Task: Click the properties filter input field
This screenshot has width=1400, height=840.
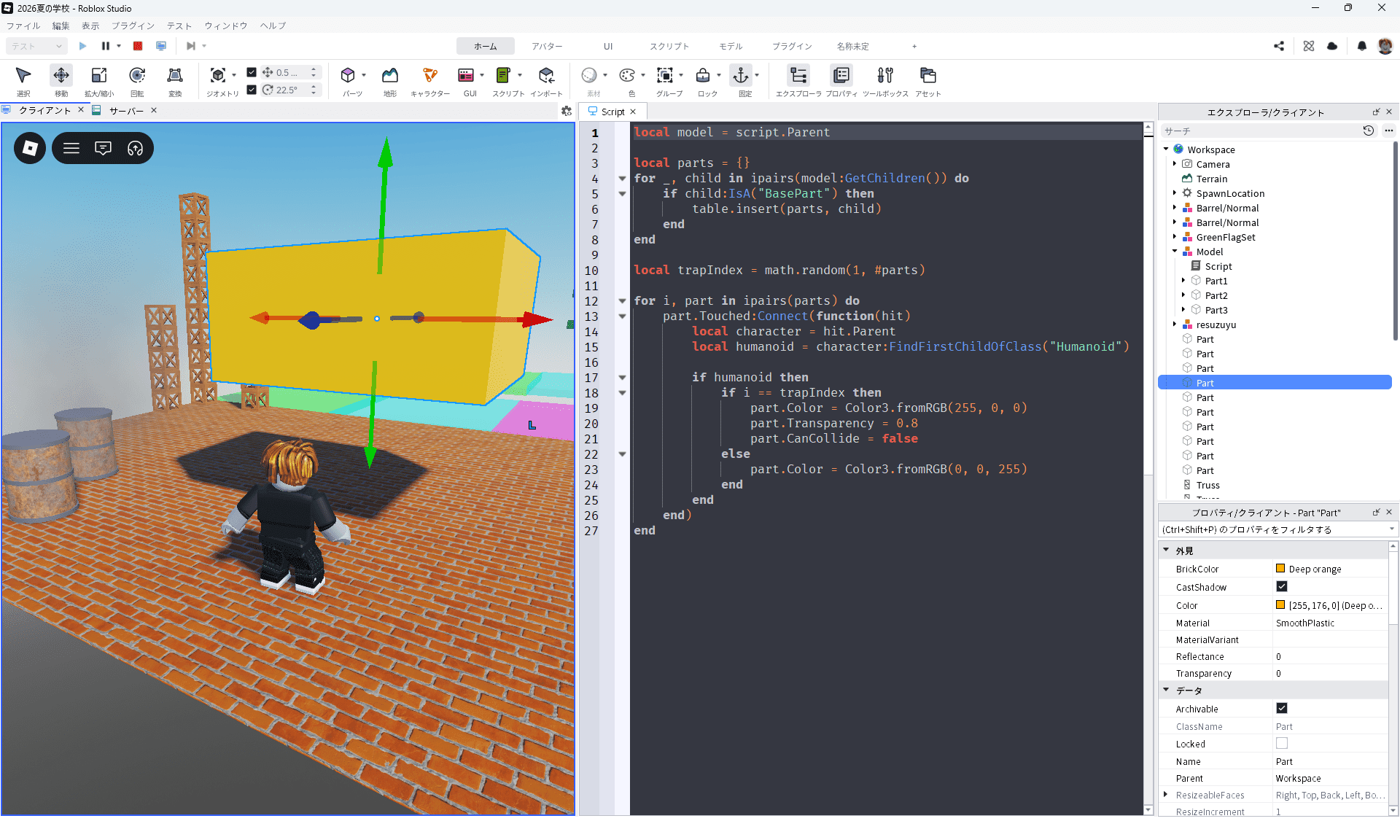Action: pyautogui.click(x=1273, y=529)
